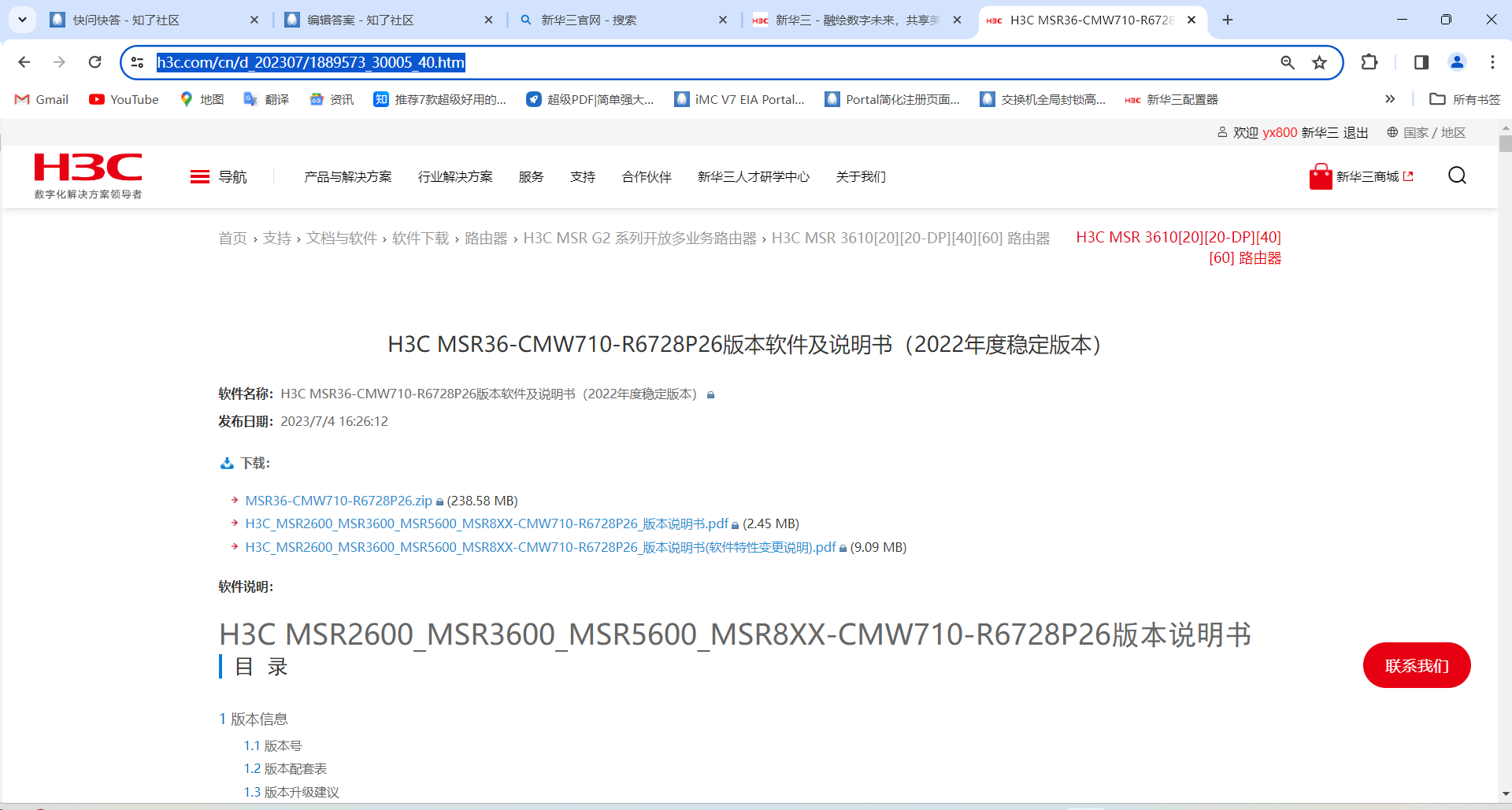This screenshot has height=810, width=1512.
Task: Open the Extensions puzzle icon
Action: [x=1369, y=62]
